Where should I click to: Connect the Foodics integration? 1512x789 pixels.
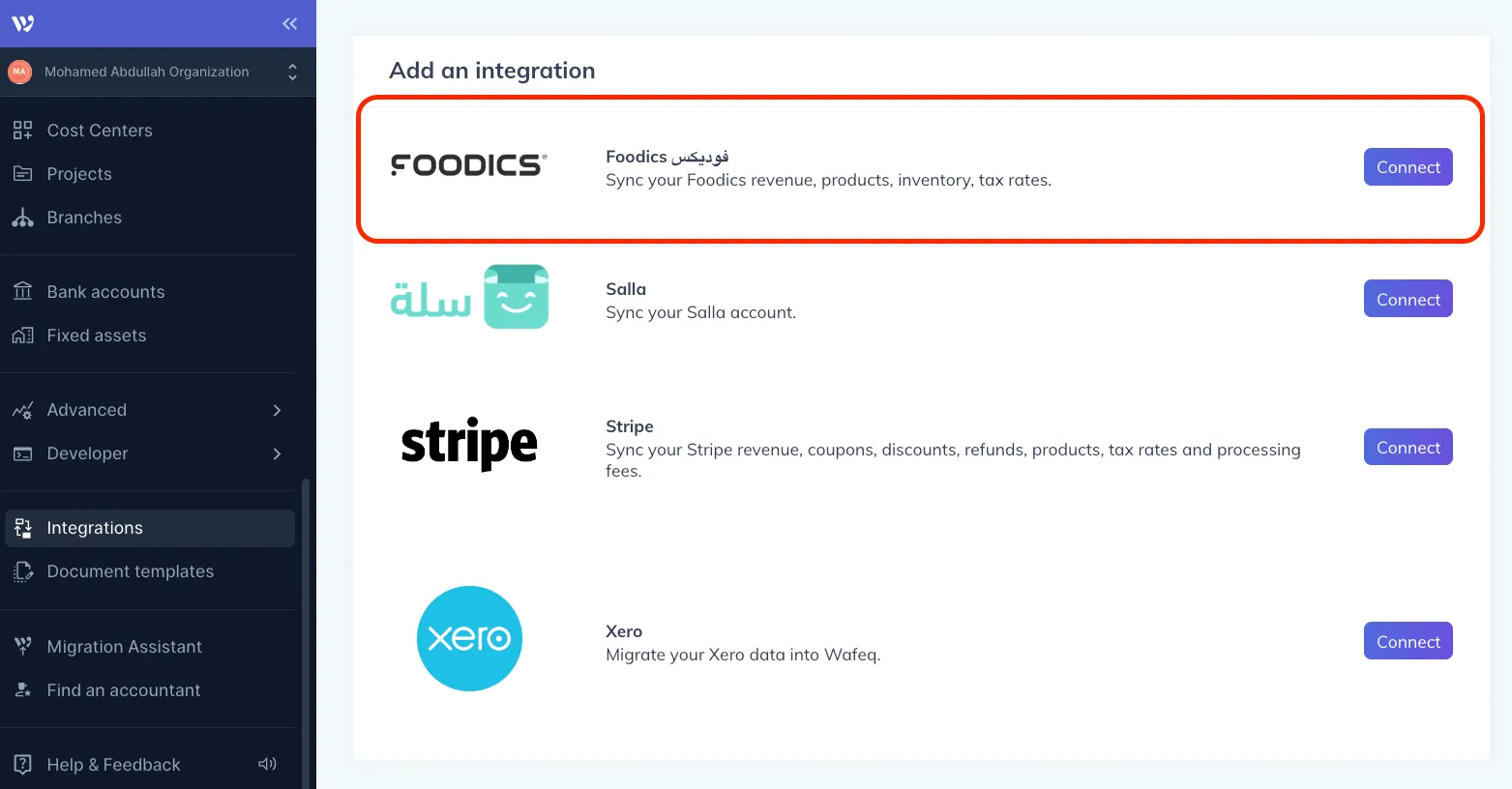[1408, 166]
